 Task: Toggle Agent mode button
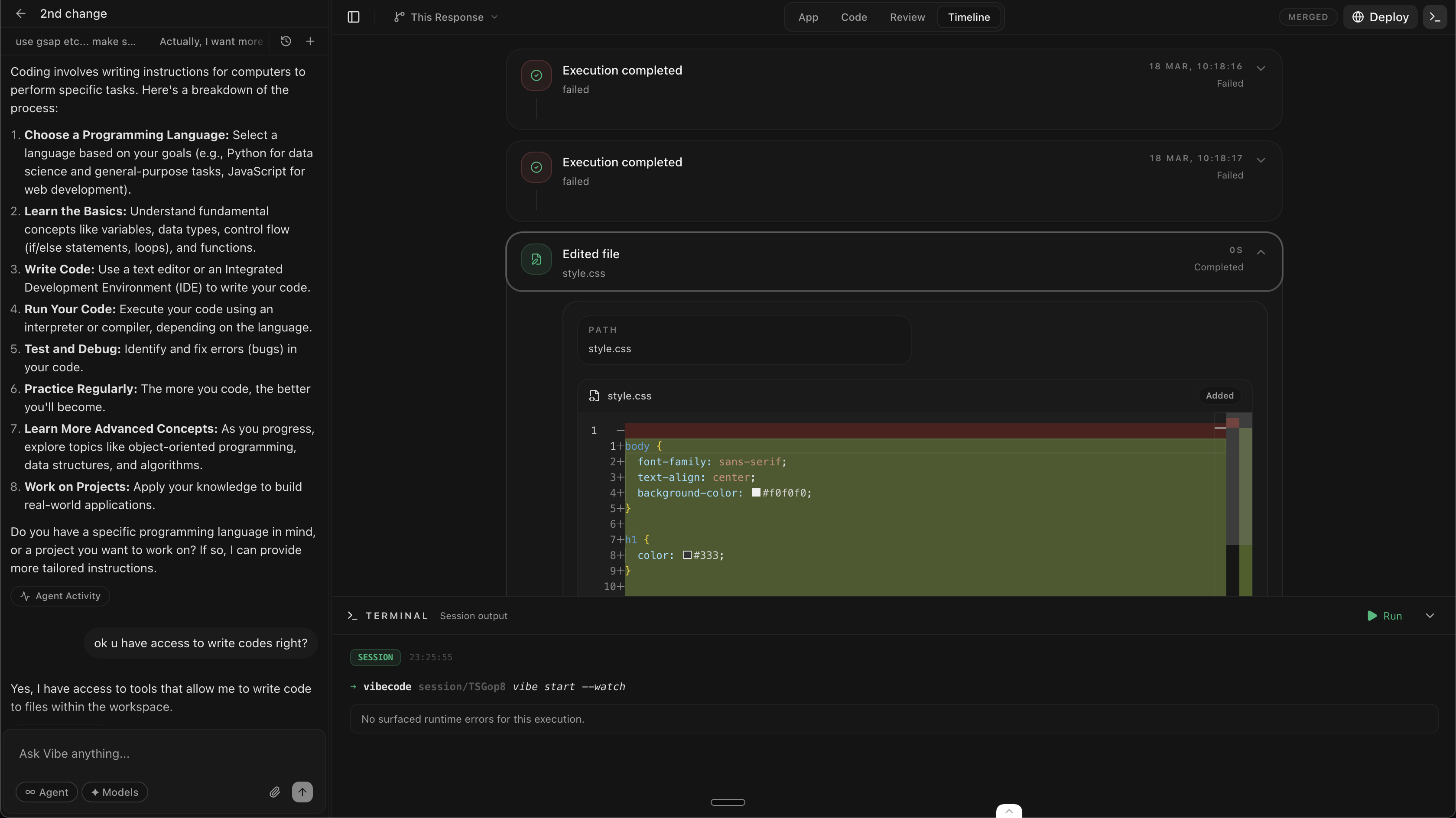click(x=46, y=792)
